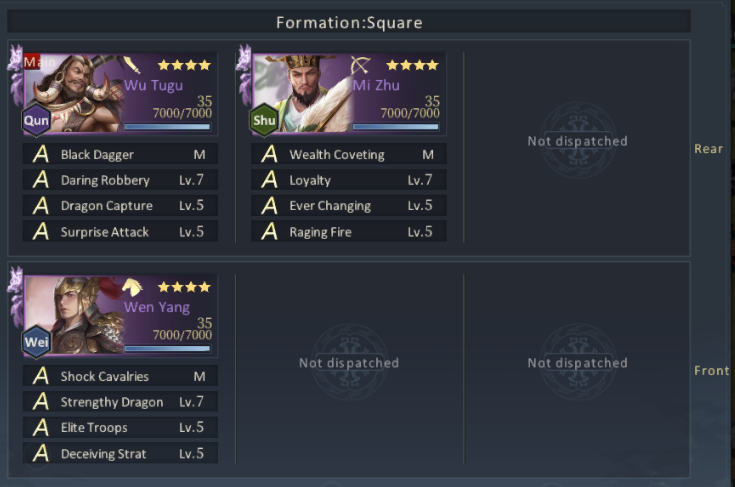Viewport: 735px width, 487px height.
Task: Click the Wei faction badge on Wen Yang
Action: click(36, 342)
